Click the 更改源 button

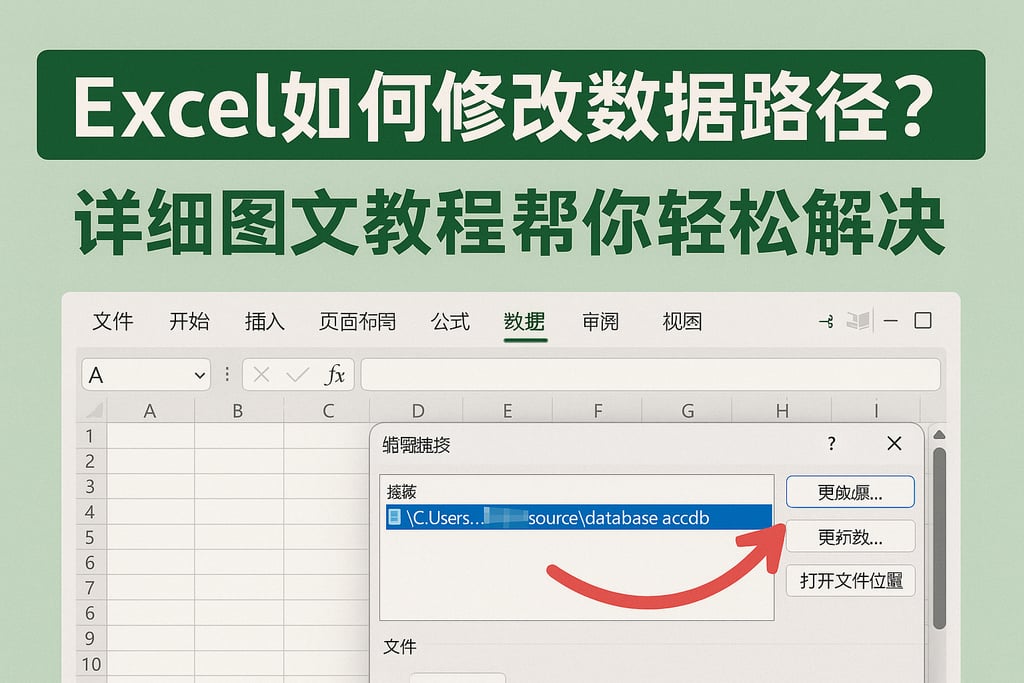(850, 491)
